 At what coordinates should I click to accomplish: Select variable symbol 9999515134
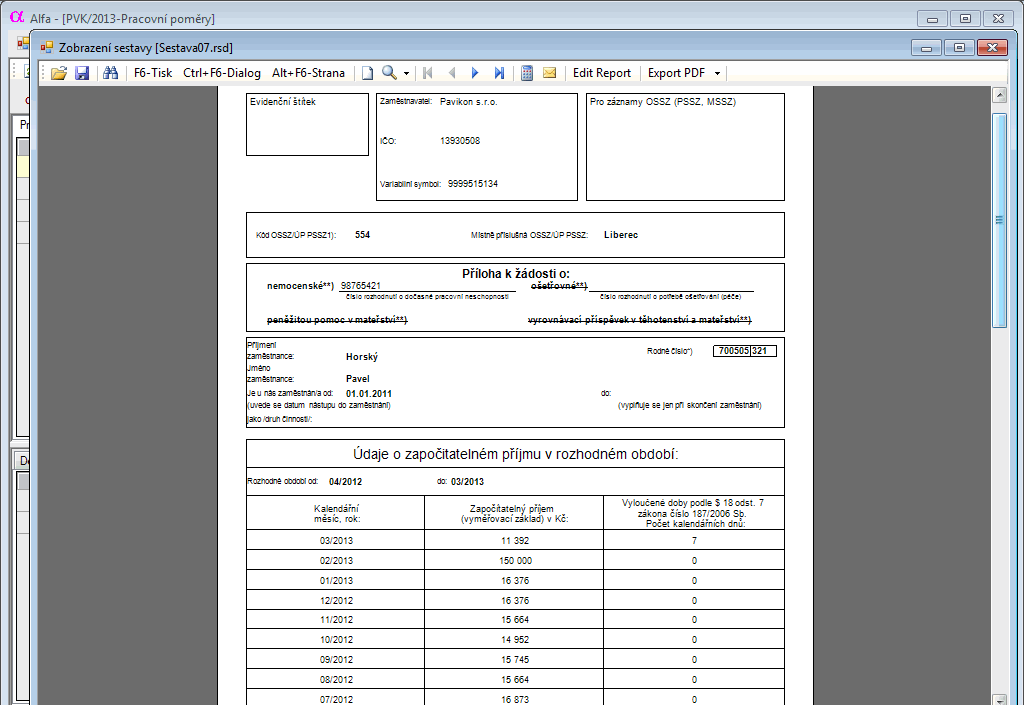click(473, 183)
